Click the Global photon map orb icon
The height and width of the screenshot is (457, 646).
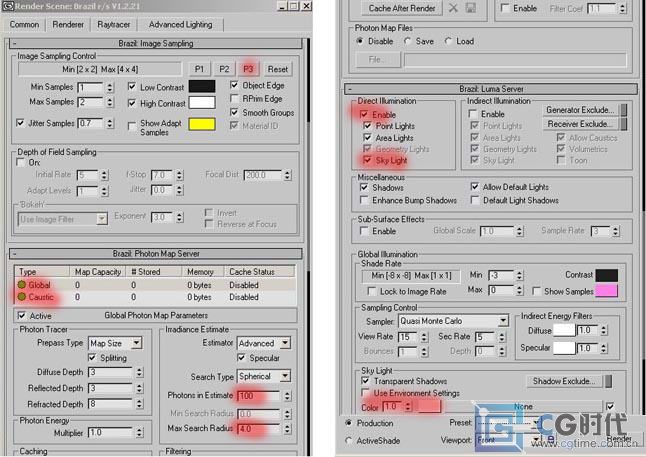20,285
